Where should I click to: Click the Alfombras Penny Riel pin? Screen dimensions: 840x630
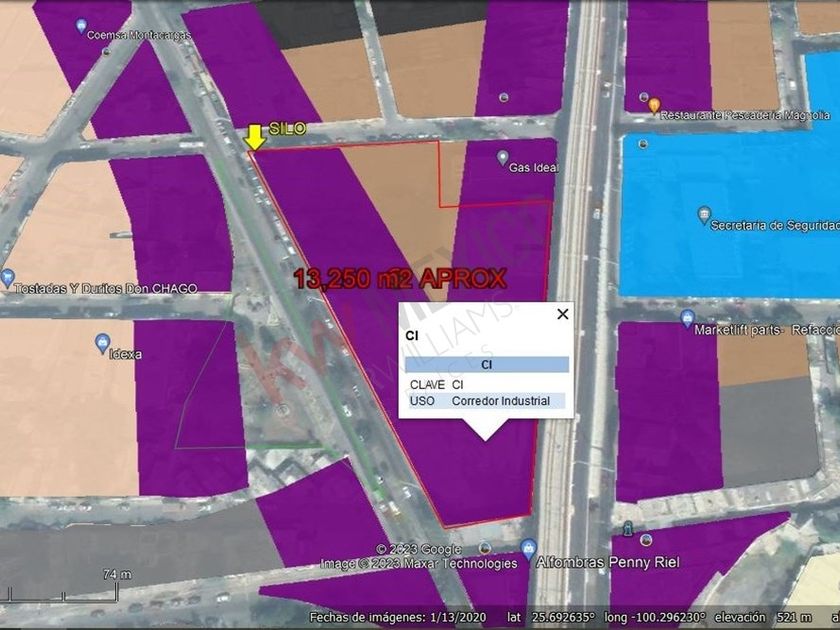click(x=528, y=549)
